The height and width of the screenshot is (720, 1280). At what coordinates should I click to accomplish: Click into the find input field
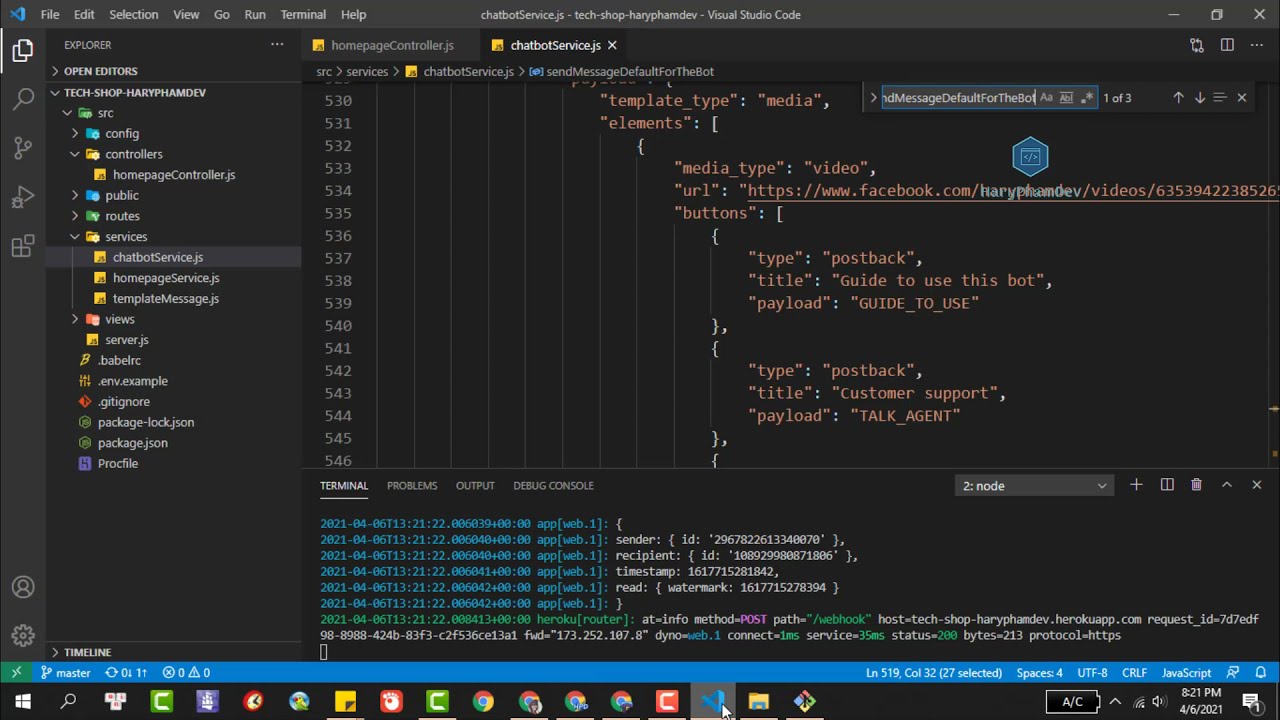point(958,98)
